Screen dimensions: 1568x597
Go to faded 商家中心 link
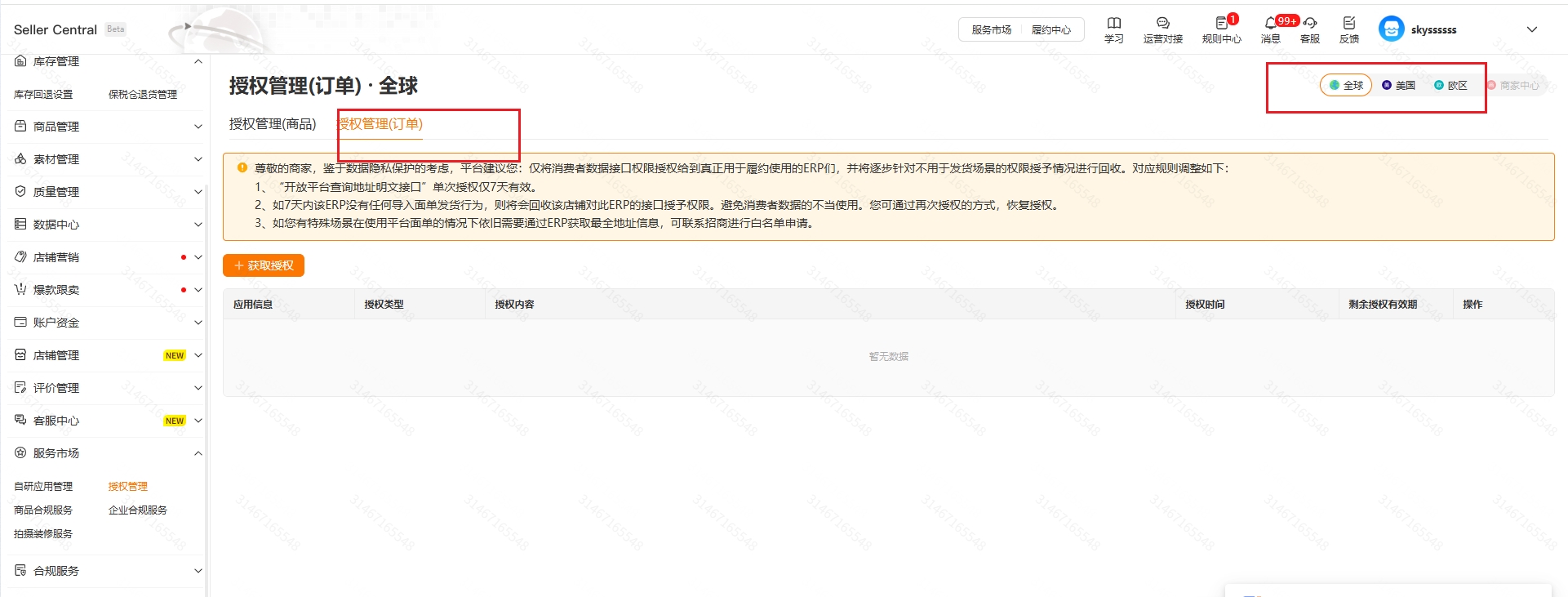[x=1513, y=85]
